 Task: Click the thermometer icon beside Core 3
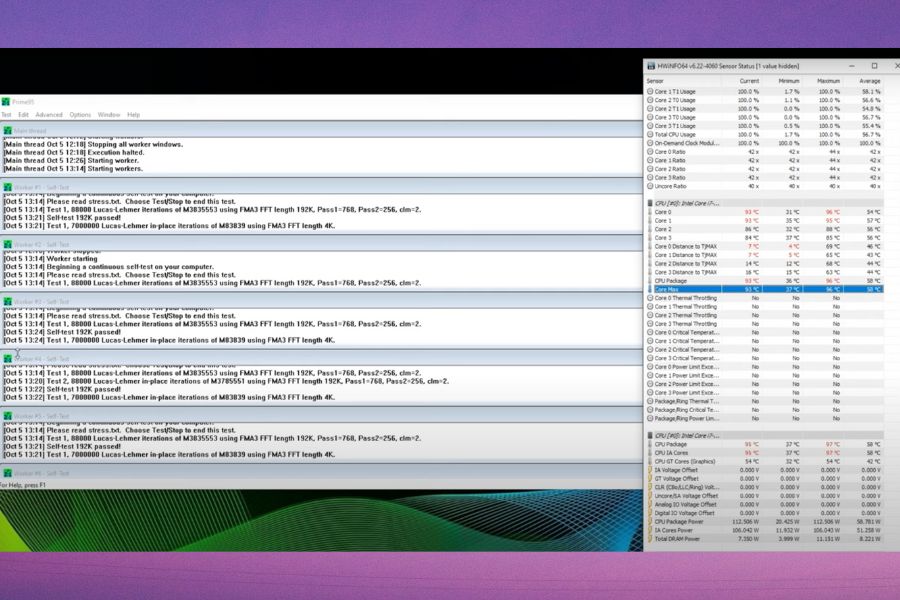(x=650, y=238)
